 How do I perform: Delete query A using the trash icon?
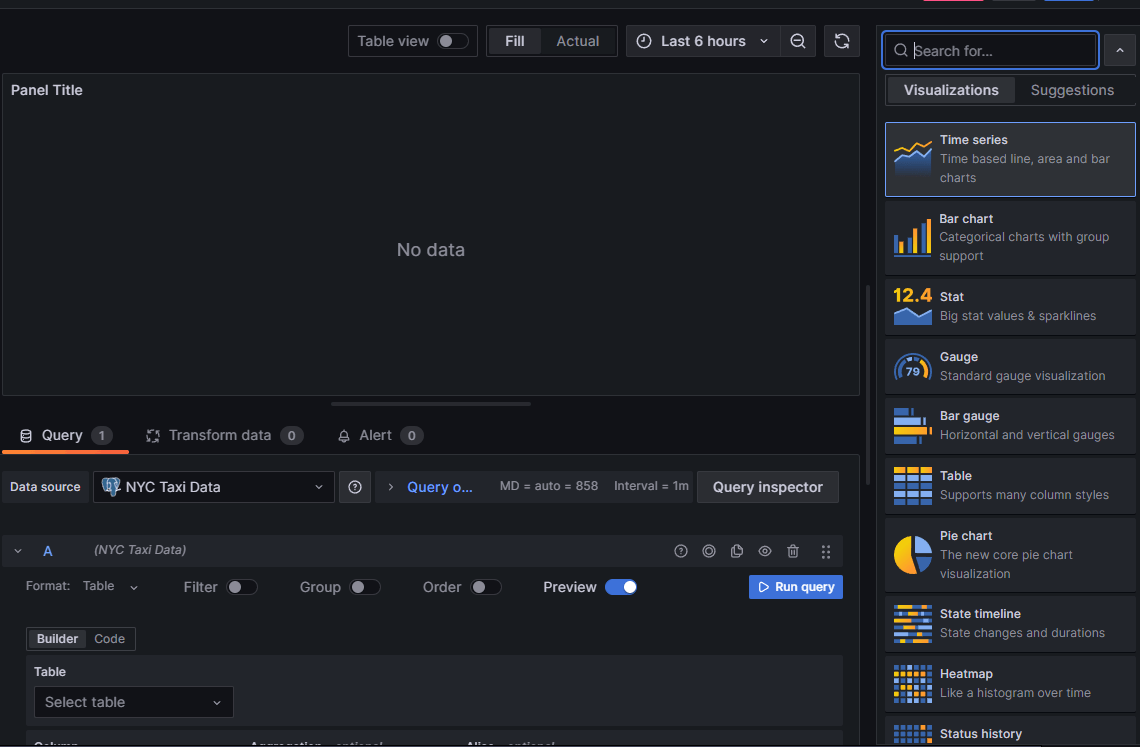pyautogui.click(x=793, y=551)
